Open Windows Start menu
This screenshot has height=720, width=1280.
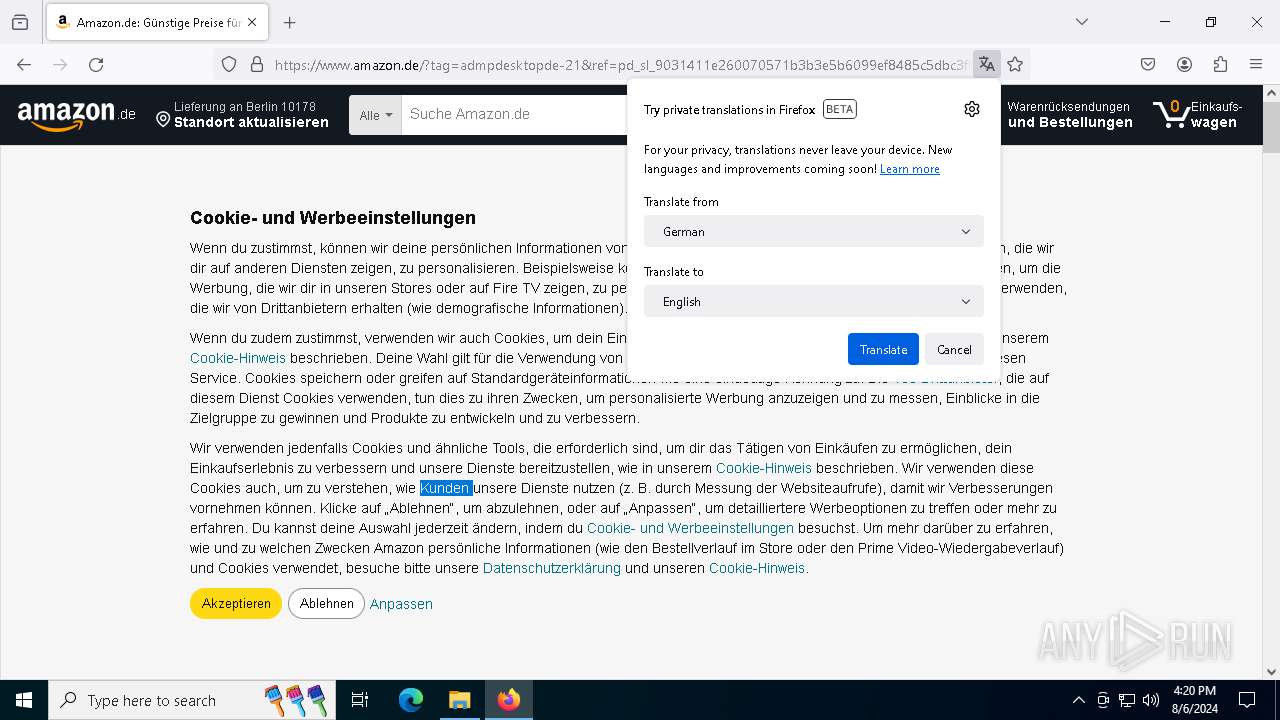tap(24, 700)
